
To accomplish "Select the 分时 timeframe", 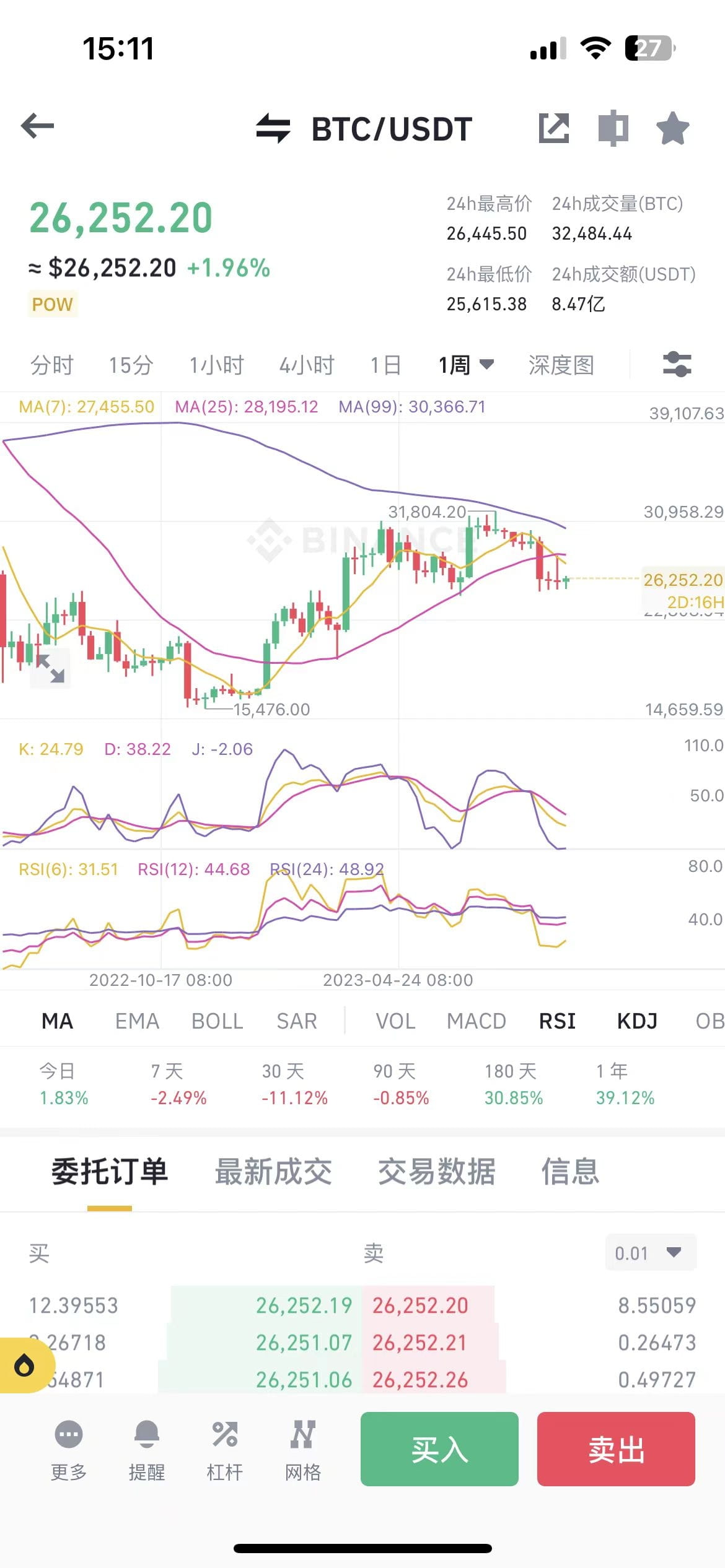I will pos(52,365).
